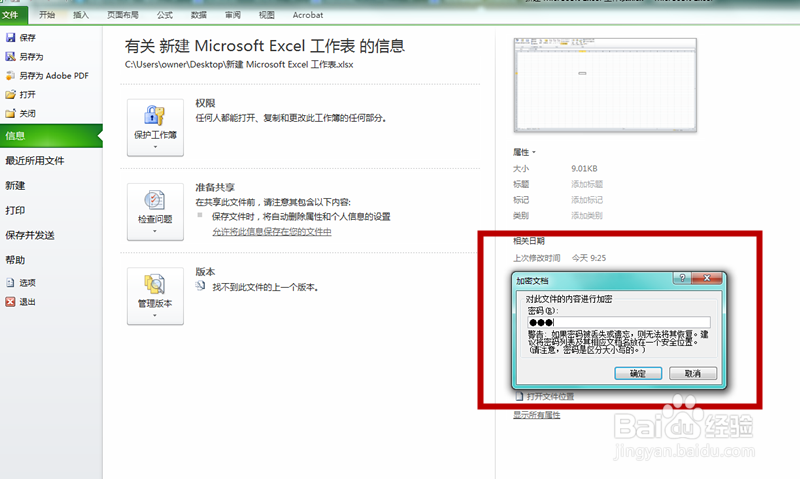Image resolution: width=800 pixels, height=479 pixels.
Task: Click the Manage Versions icon
Action: coord(155,284)
